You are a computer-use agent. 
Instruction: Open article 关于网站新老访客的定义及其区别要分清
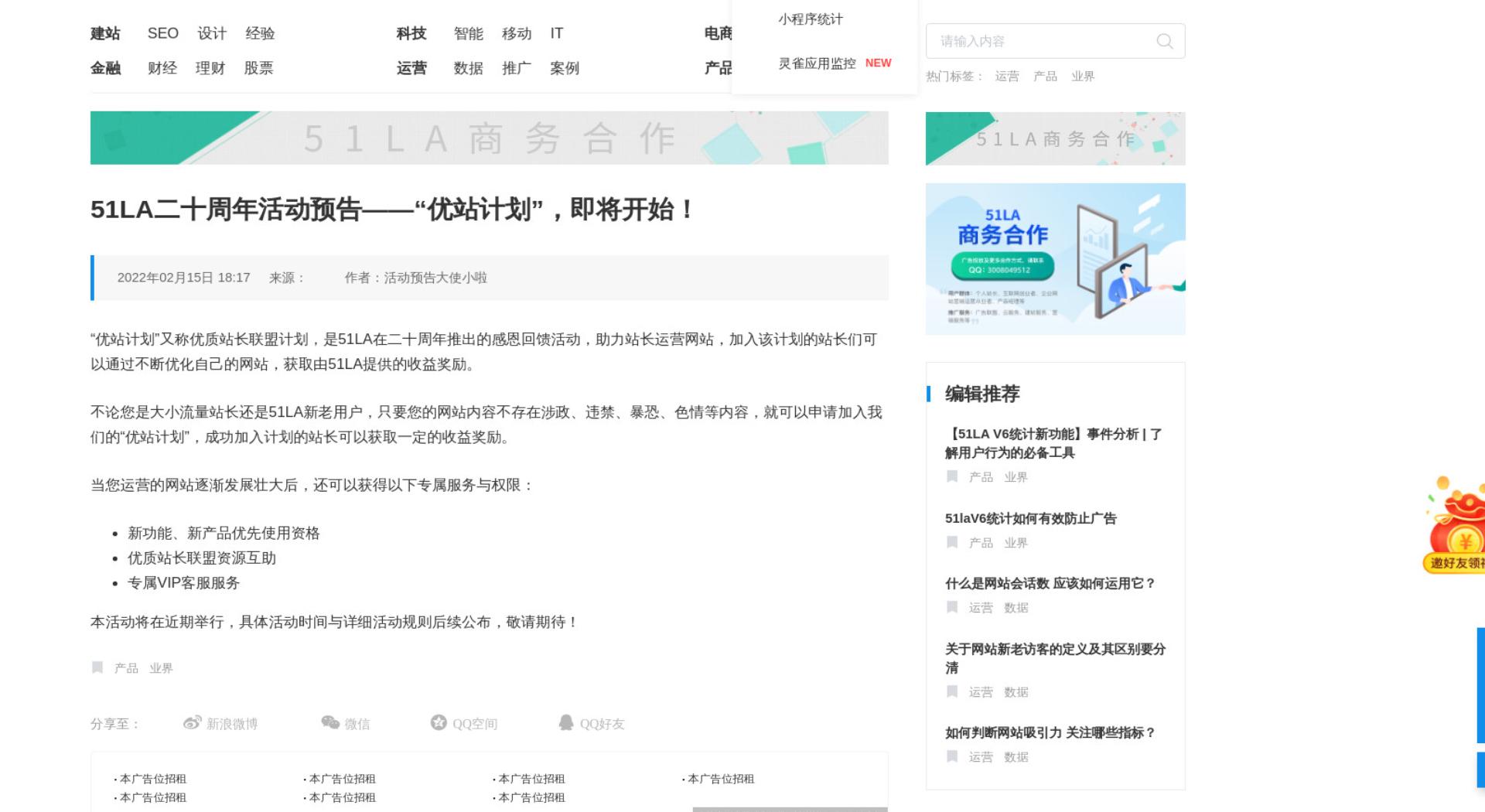(1056, 658)
